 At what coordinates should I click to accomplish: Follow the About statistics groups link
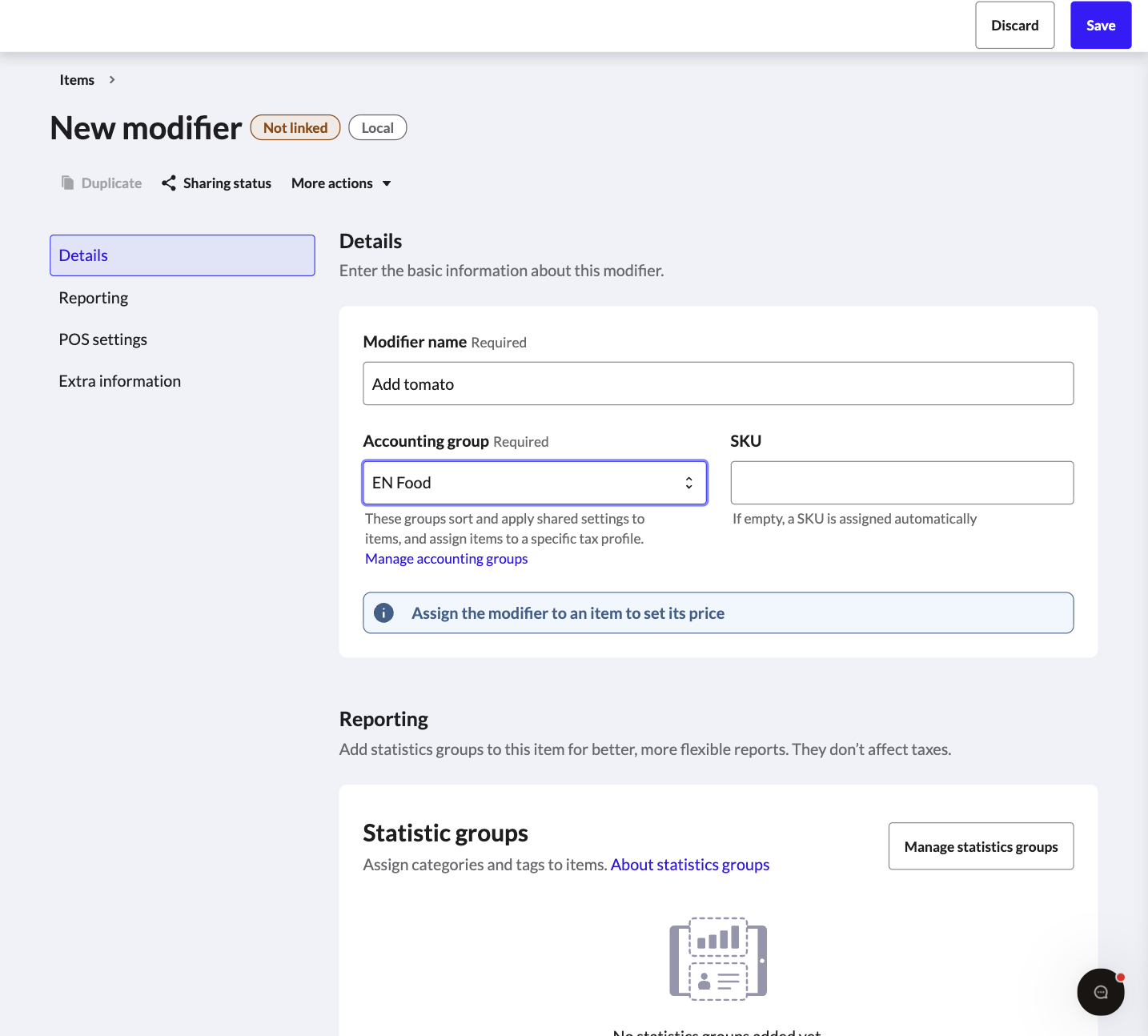tap(690, 865)
